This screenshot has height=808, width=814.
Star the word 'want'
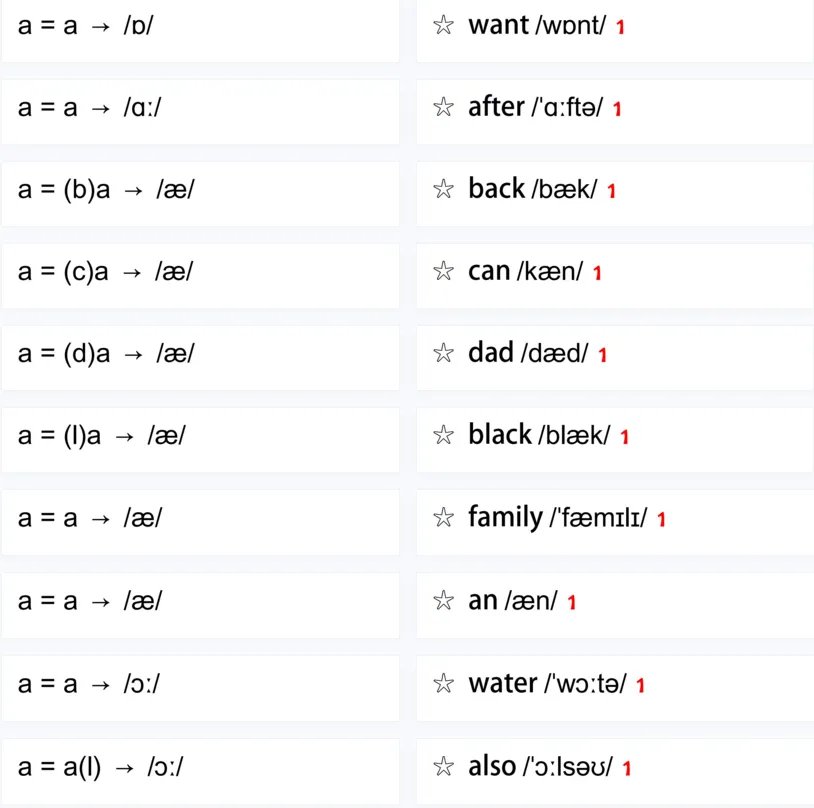click(x=443, y=25)
